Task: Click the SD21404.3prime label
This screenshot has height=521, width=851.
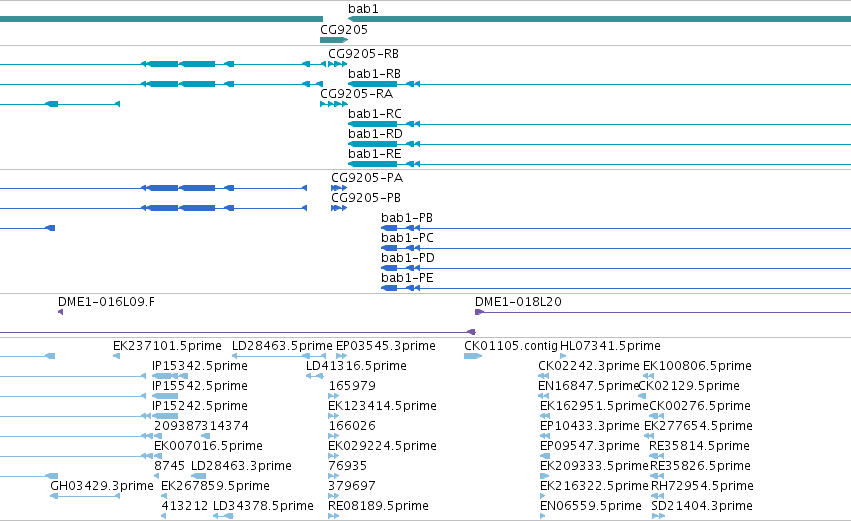Action: pyautogui.click(x=702, y=507)
